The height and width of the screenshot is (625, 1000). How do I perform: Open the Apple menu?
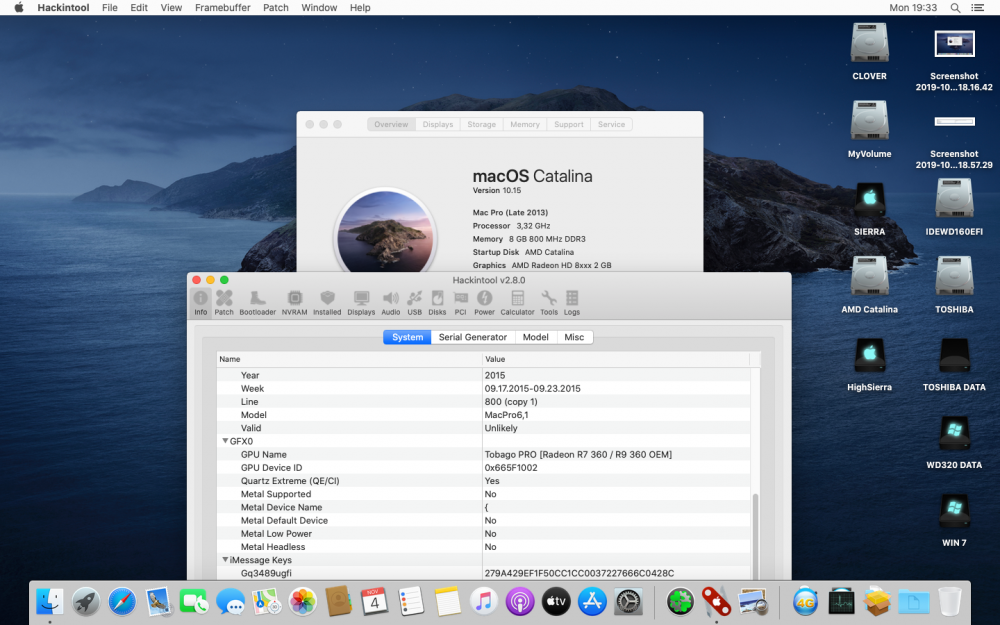pos(19,8)
